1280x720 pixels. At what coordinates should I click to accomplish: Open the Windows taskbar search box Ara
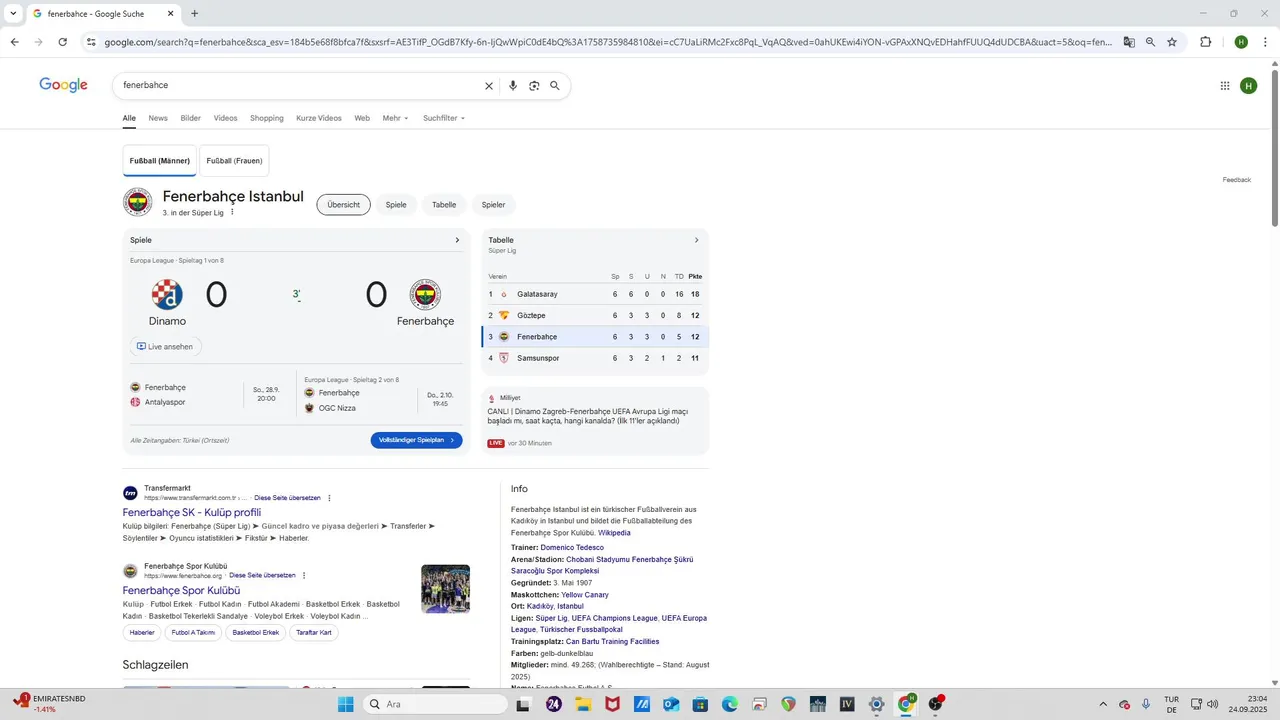(x=433, y=704)
